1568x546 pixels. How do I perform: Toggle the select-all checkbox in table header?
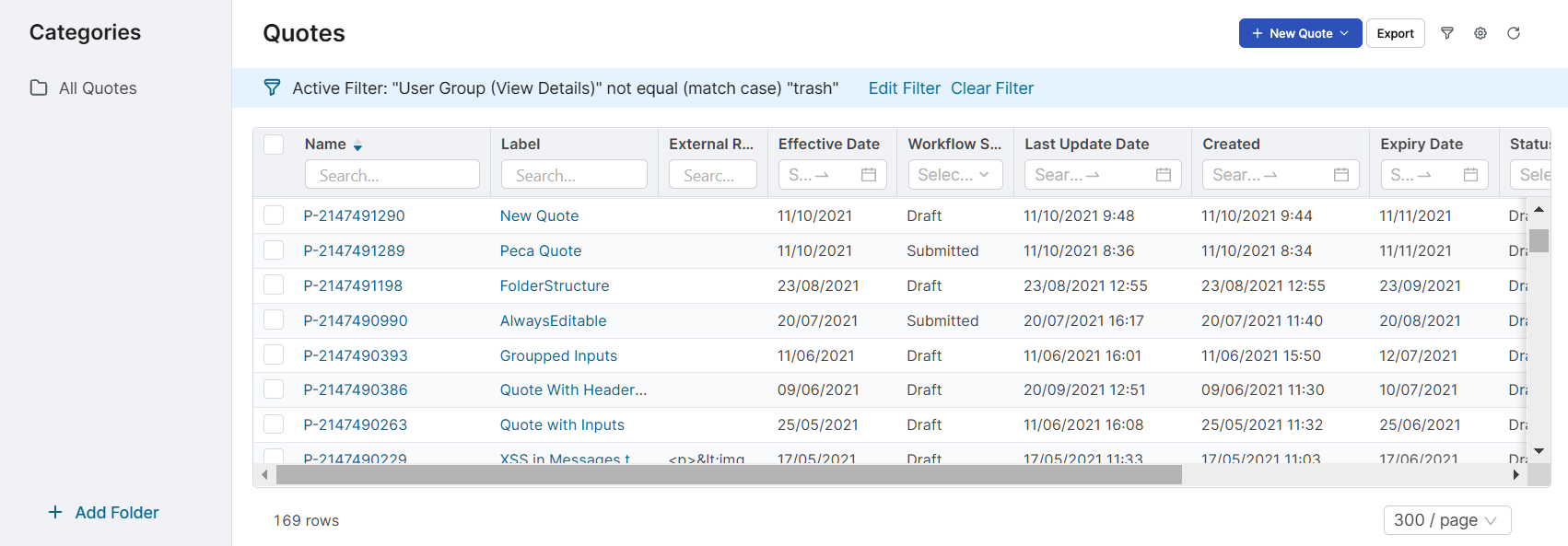coord(274,145)
